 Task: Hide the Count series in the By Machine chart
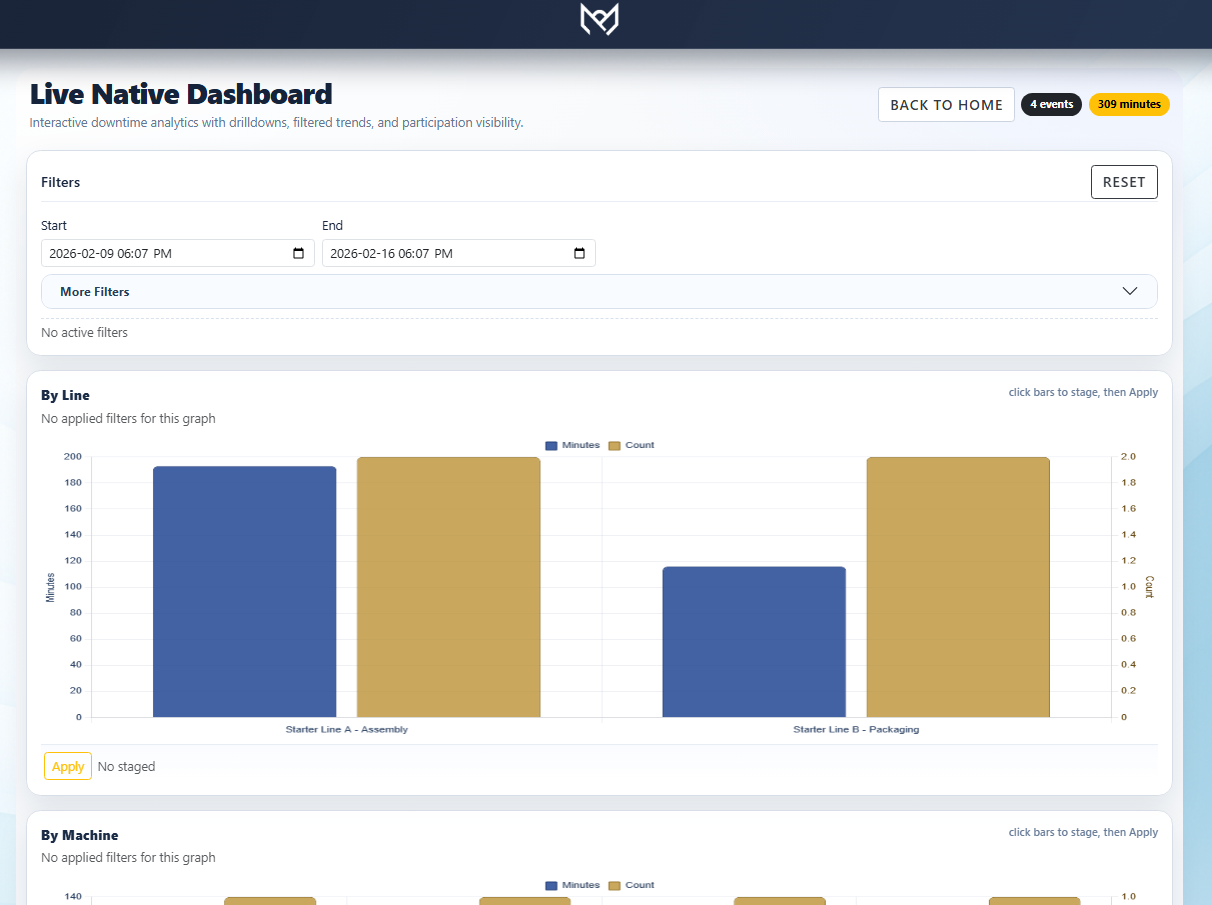tap(631, 885)
